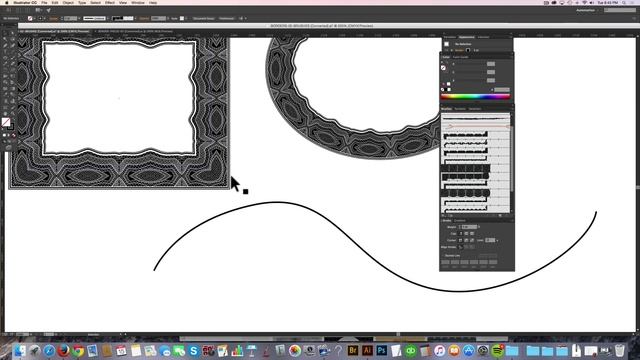
Task: Open the File menu
Action: coord(44,2)
